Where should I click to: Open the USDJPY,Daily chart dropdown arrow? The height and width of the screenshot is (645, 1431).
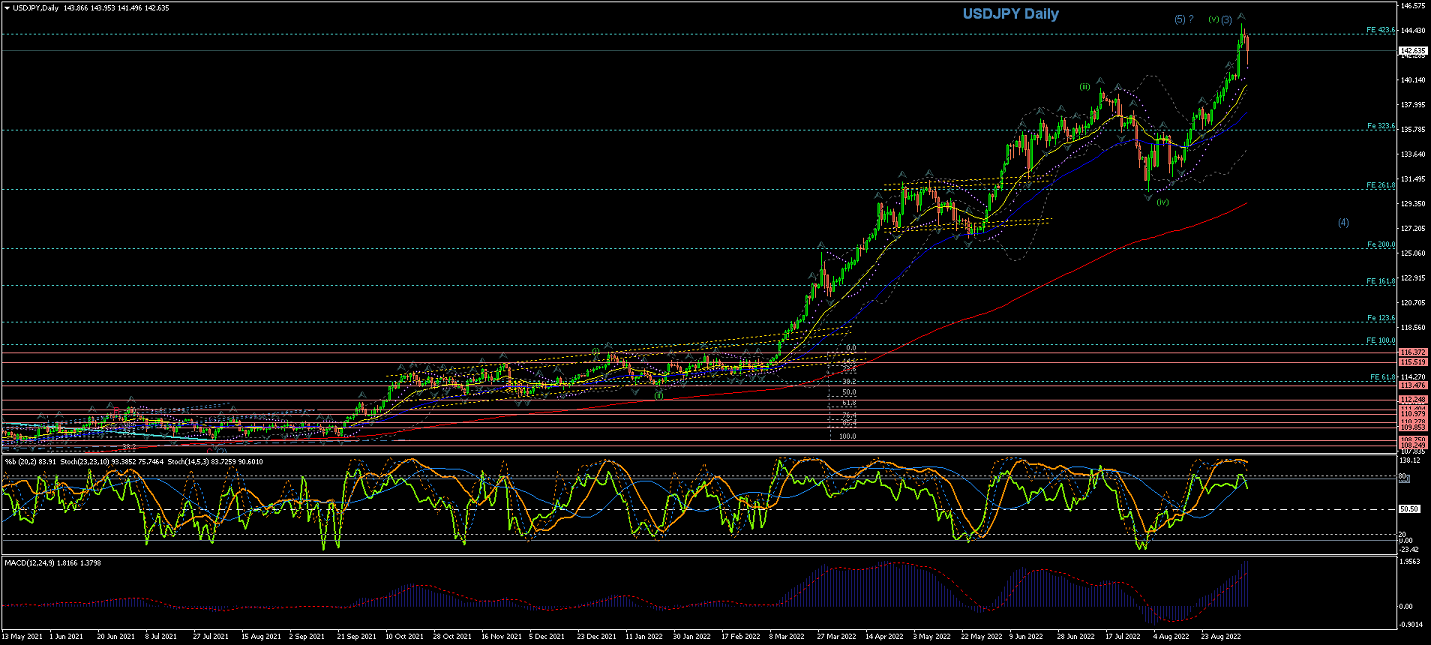[6, 7]
